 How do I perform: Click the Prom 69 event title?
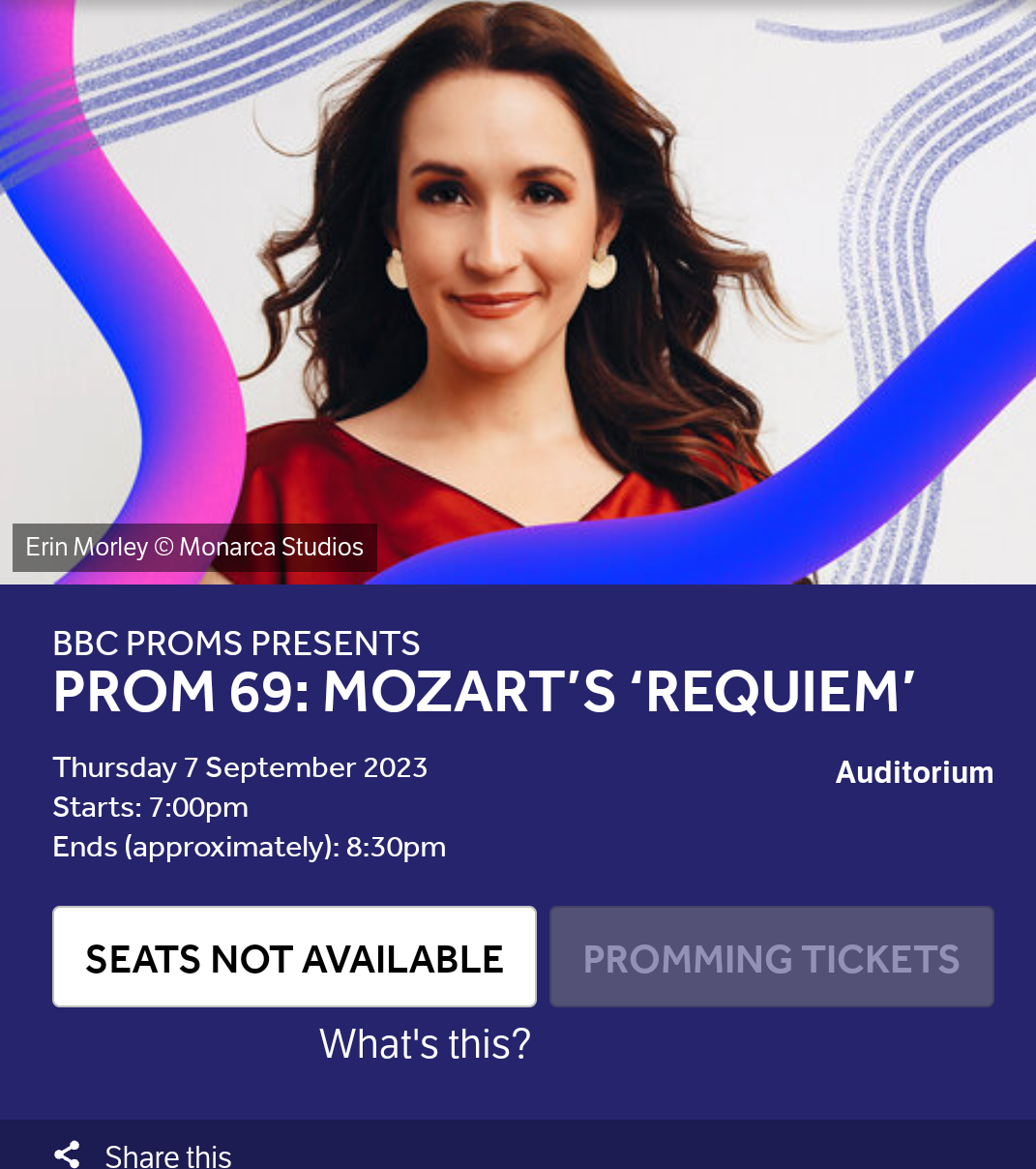pos(484,692)
